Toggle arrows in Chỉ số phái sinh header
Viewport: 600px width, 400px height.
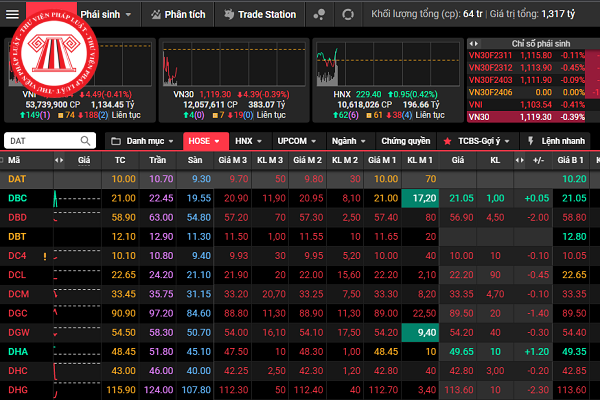click(474, 44)
